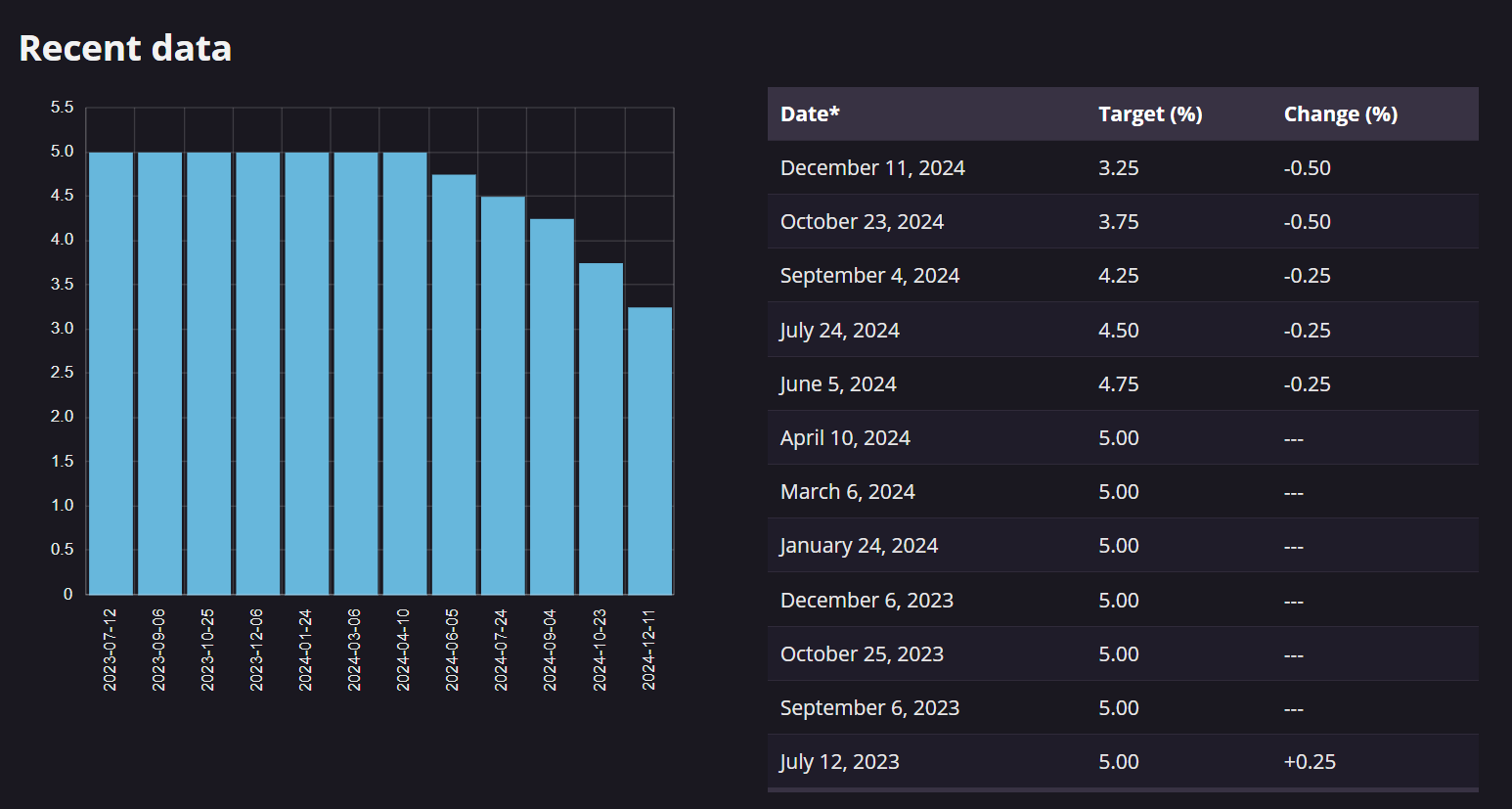Click the 5.00 target for July 12, 2023

pyautogui.click(x=1119, y=762)
